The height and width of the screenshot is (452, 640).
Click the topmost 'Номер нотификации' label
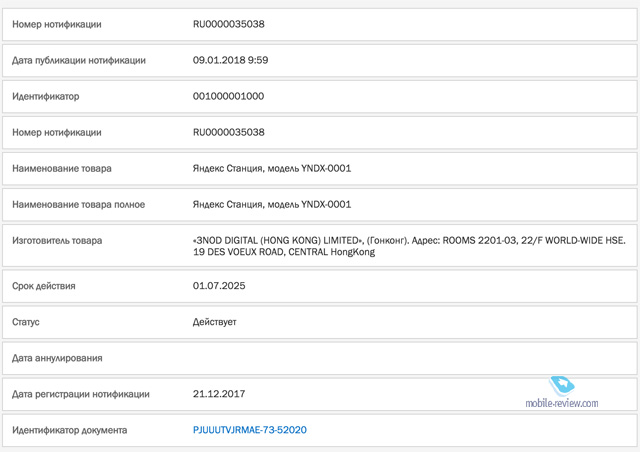point(56,23)
